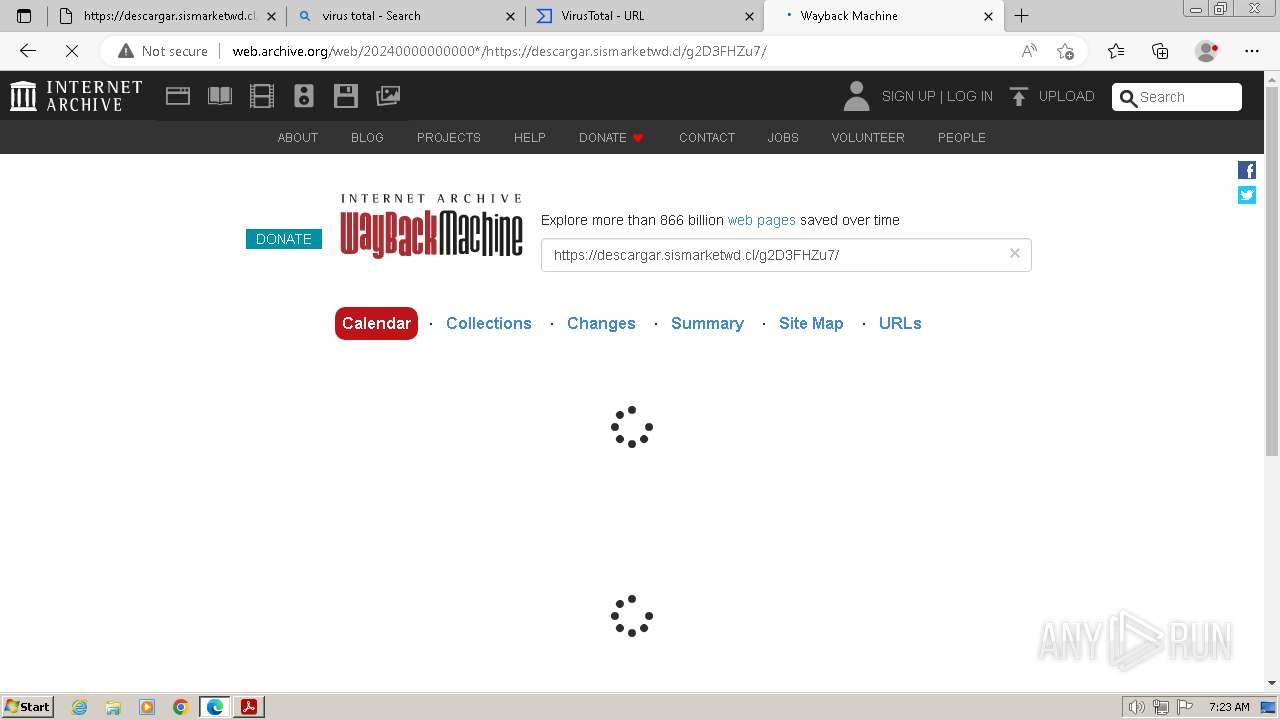This screenshot has width=1280, height=720.
Task: Open the Windows Start menu
Action: 28,707
